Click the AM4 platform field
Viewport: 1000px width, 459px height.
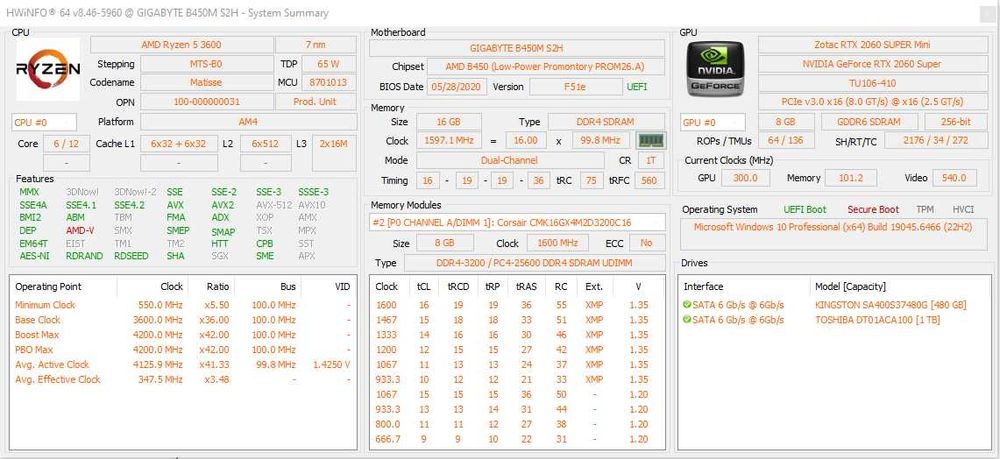[249, 122]
